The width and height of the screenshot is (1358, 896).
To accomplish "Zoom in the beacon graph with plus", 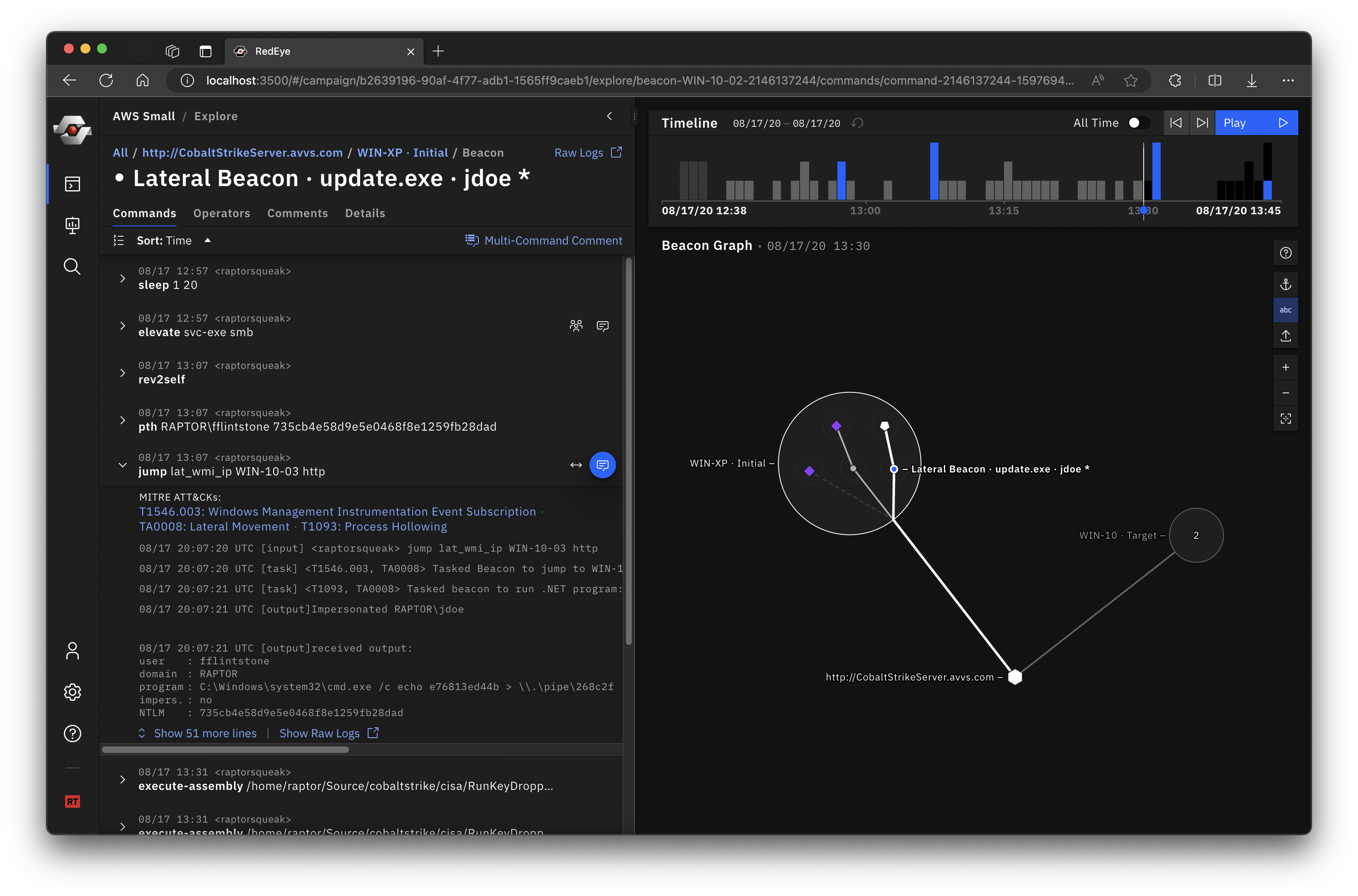I will [x=1285, y=368].
